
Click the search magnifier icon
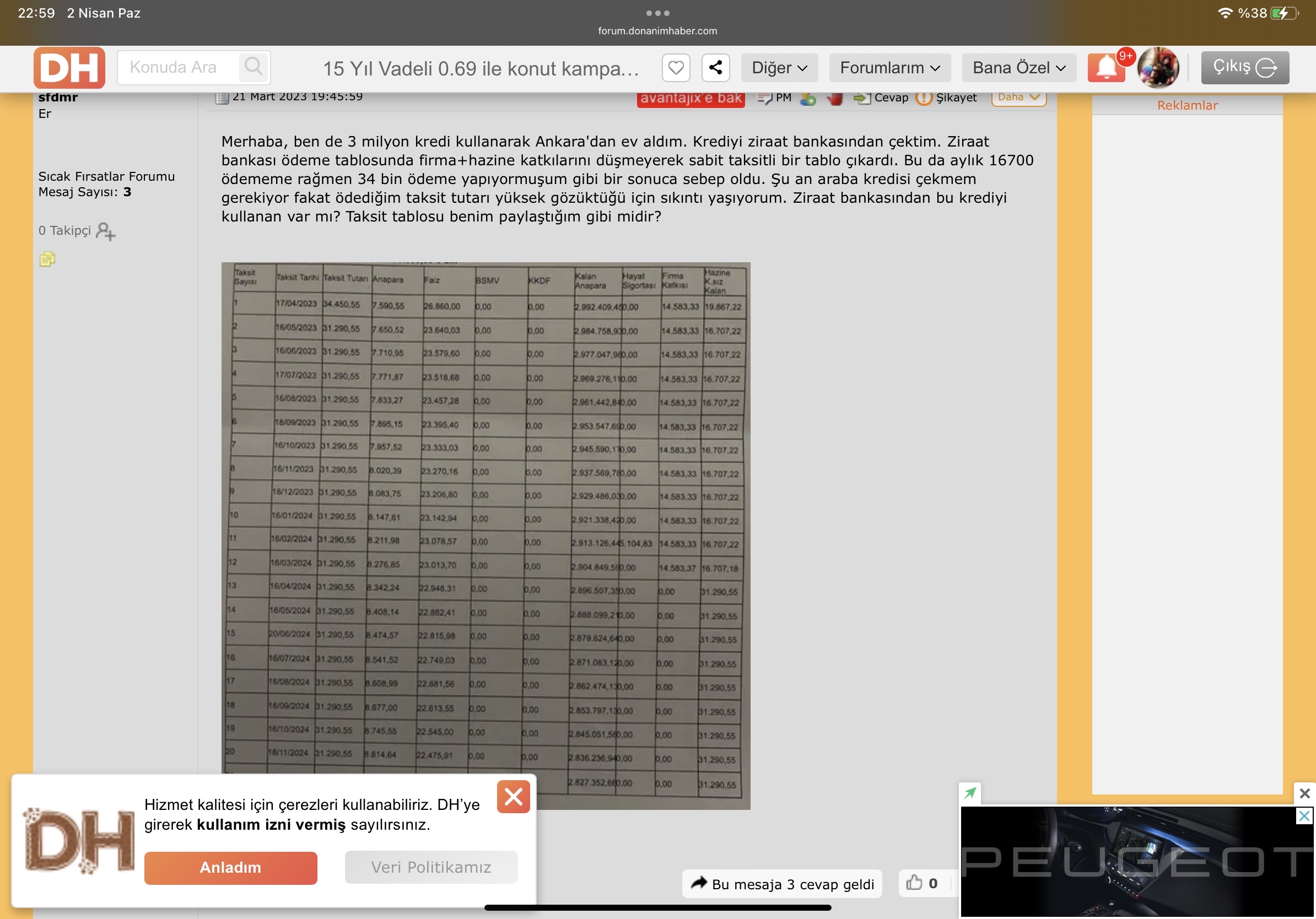(253, 67)
